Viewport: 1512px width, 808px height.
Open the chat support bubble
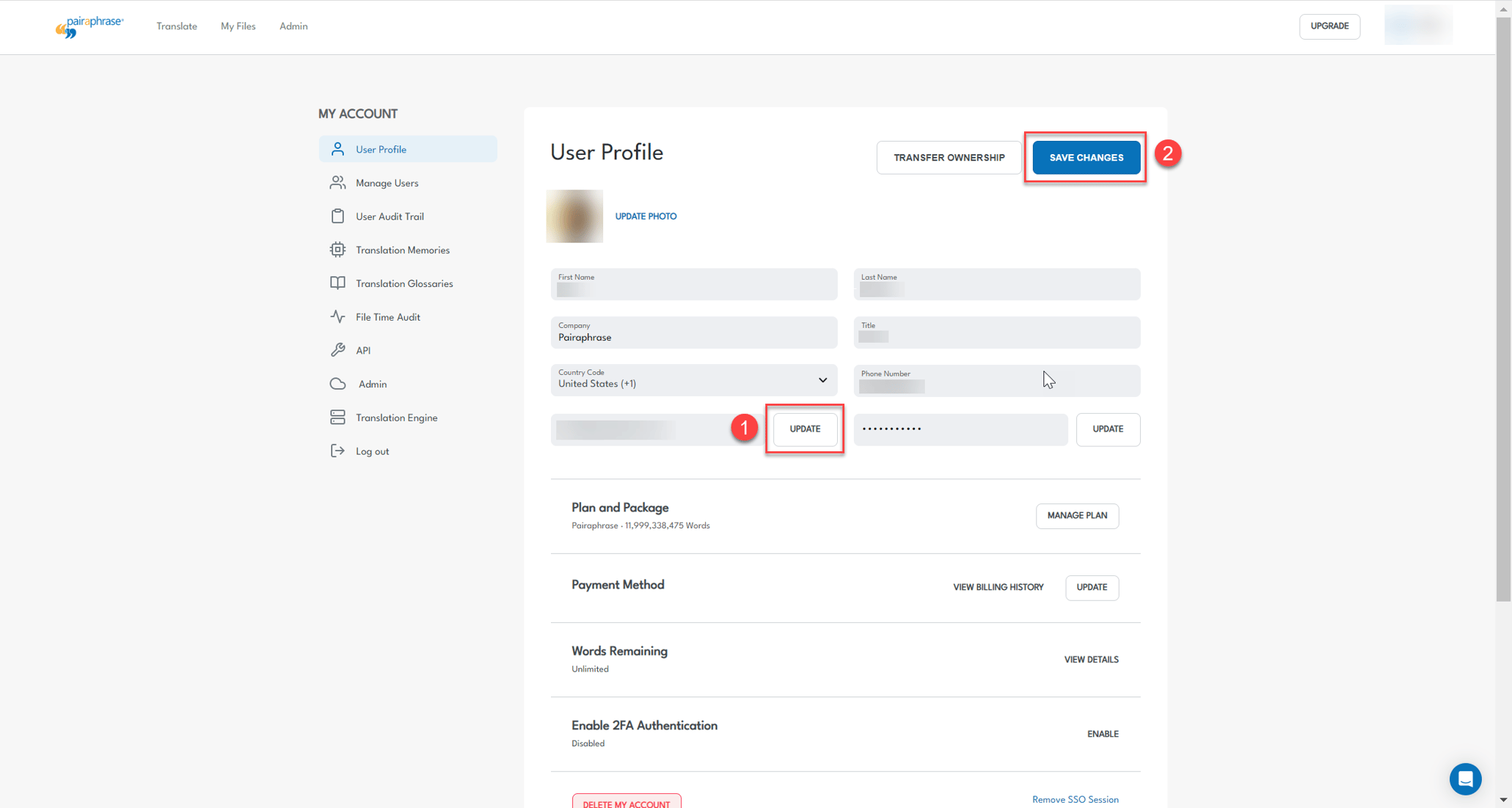(x=1465, y=779)
